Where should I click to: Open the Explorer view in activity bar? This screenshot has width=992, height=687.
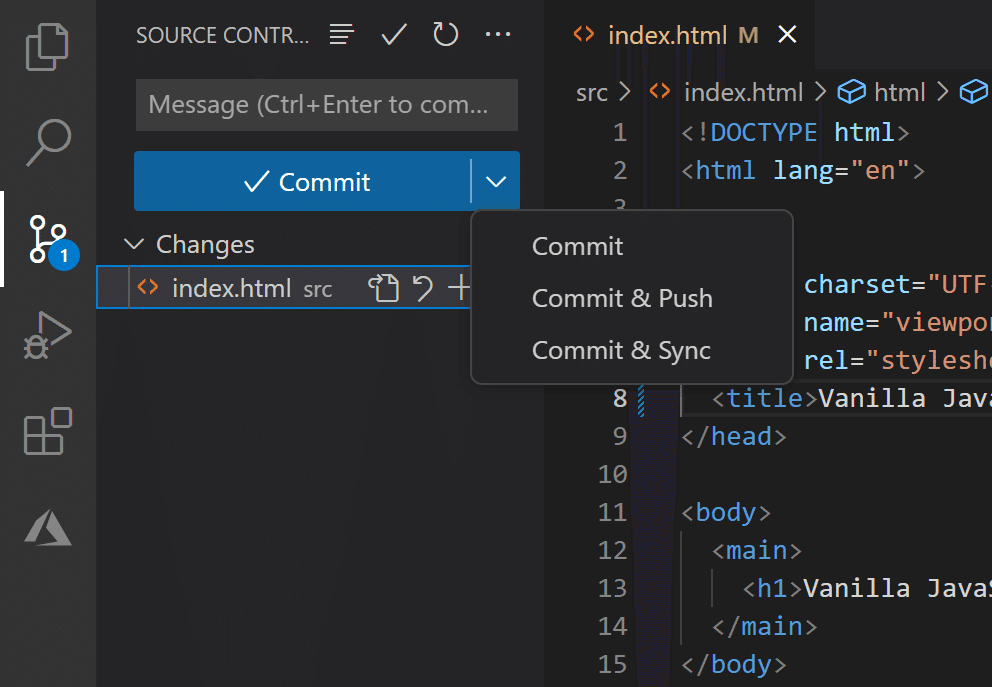pos(48,47)
